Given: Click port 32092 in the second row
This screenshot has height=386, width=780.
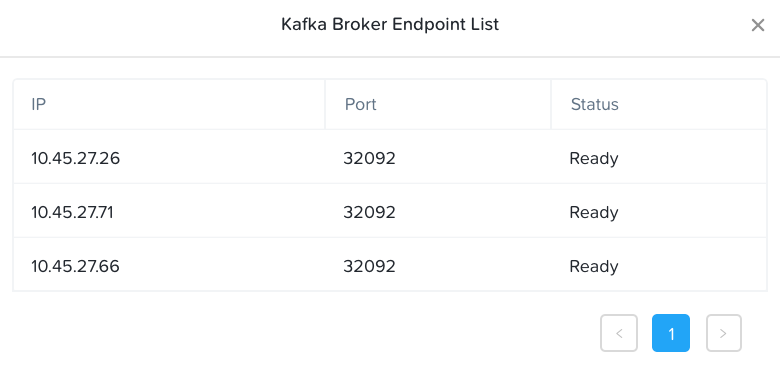Looking at the screenshot, I should (370, 212).
